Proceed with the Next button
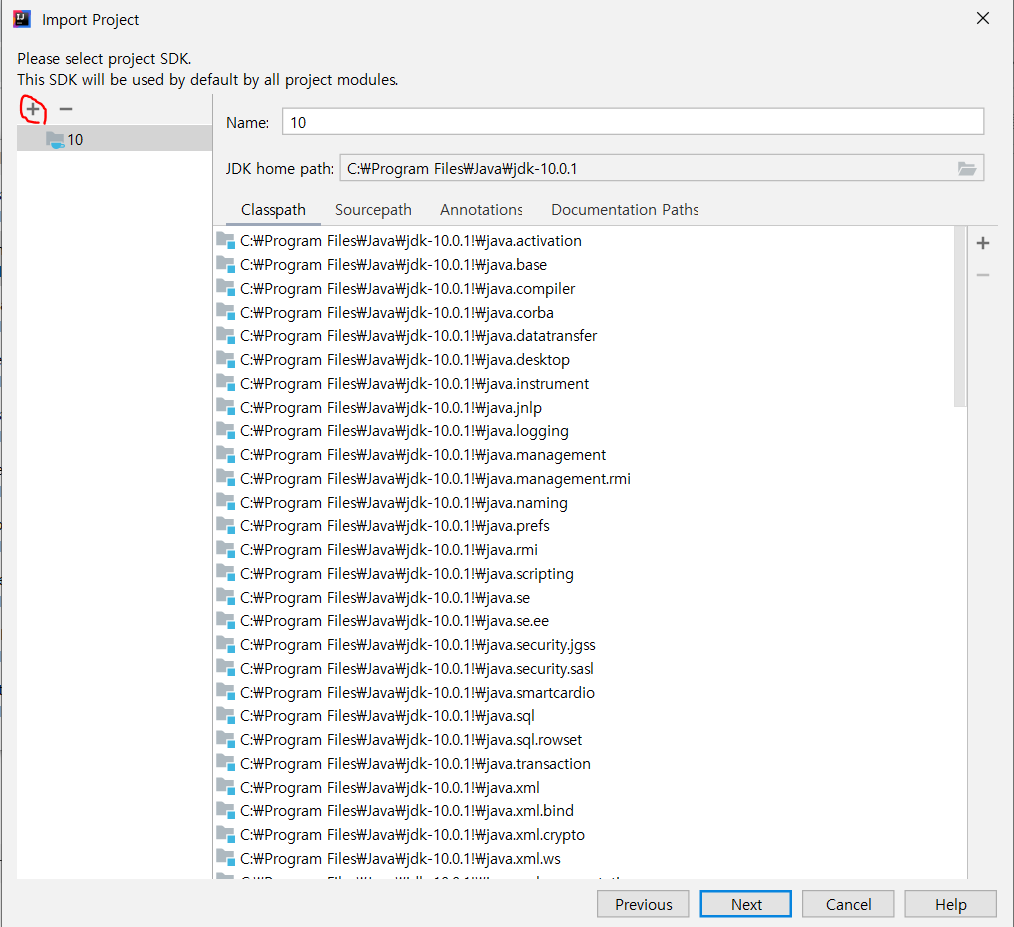This screenshot has width=1014, height=927. [745, 904]
